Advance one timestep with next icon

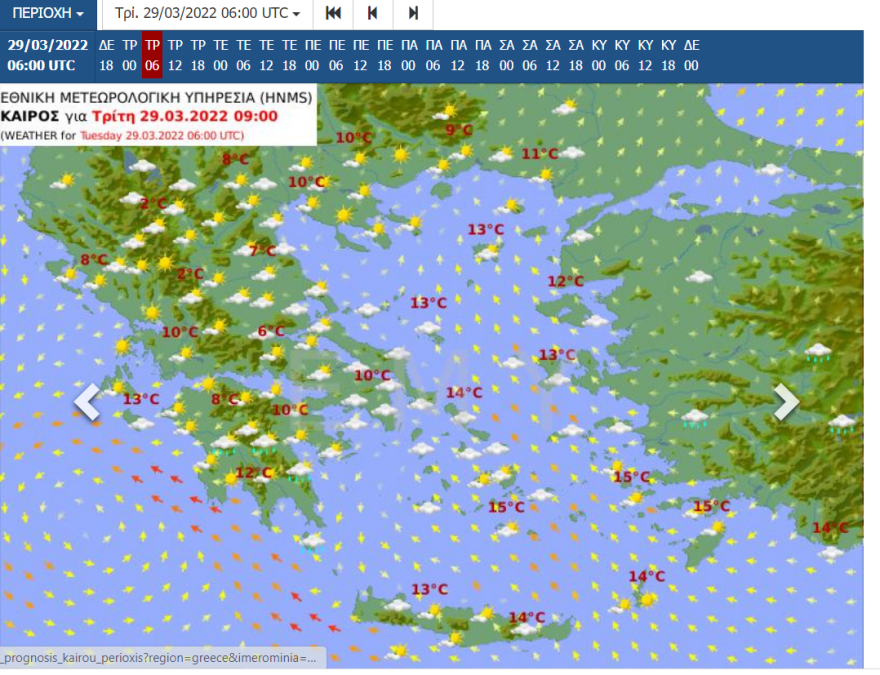point(412,14)
